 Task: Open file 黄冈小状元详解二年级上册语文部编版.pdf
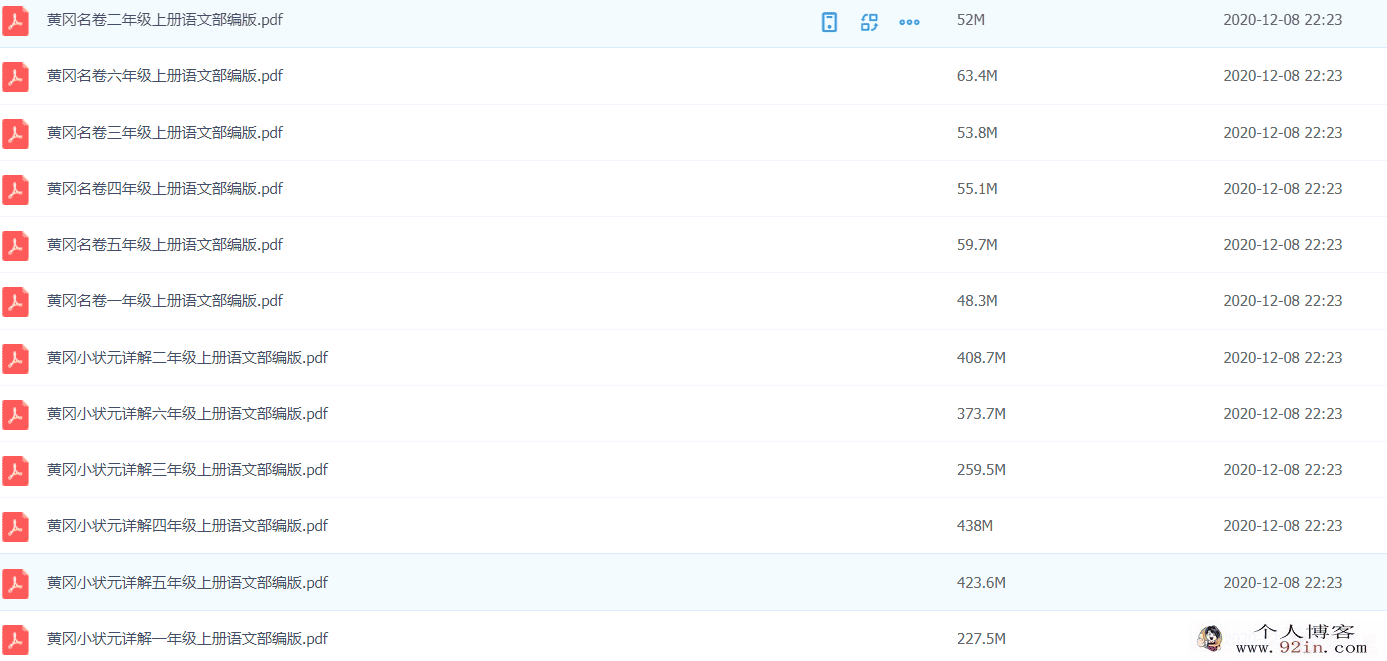pyautogui.click(x=188, y=358)
